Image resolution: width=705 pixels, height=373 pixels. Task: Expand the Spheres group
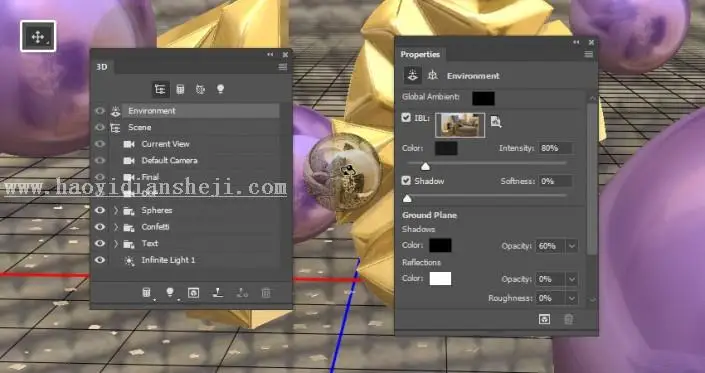pos(116,210)
